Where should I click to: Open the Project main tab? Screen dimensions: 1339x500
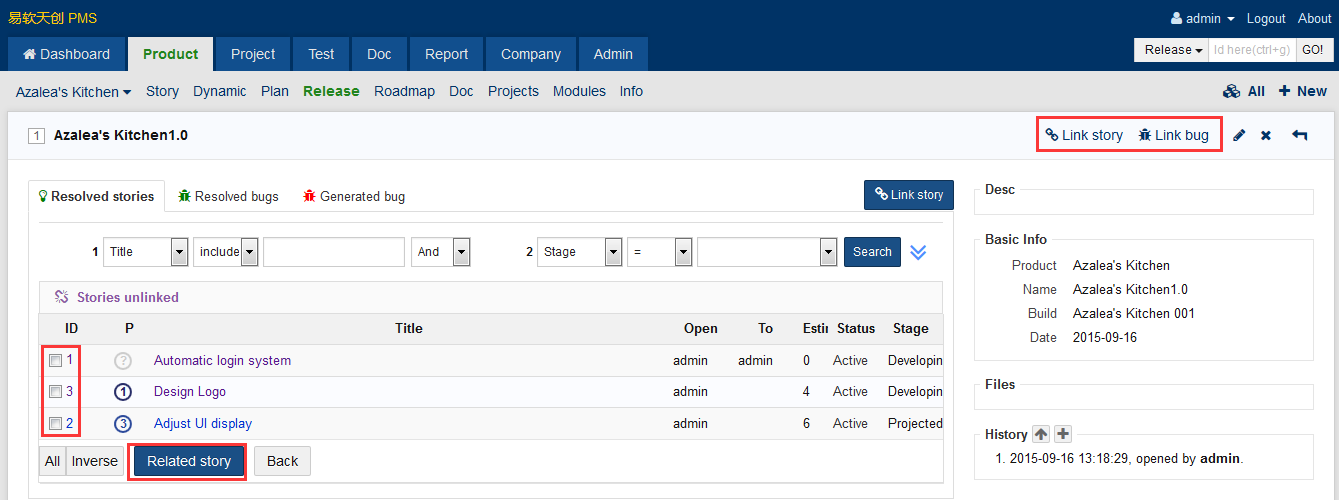pos(252,54)
